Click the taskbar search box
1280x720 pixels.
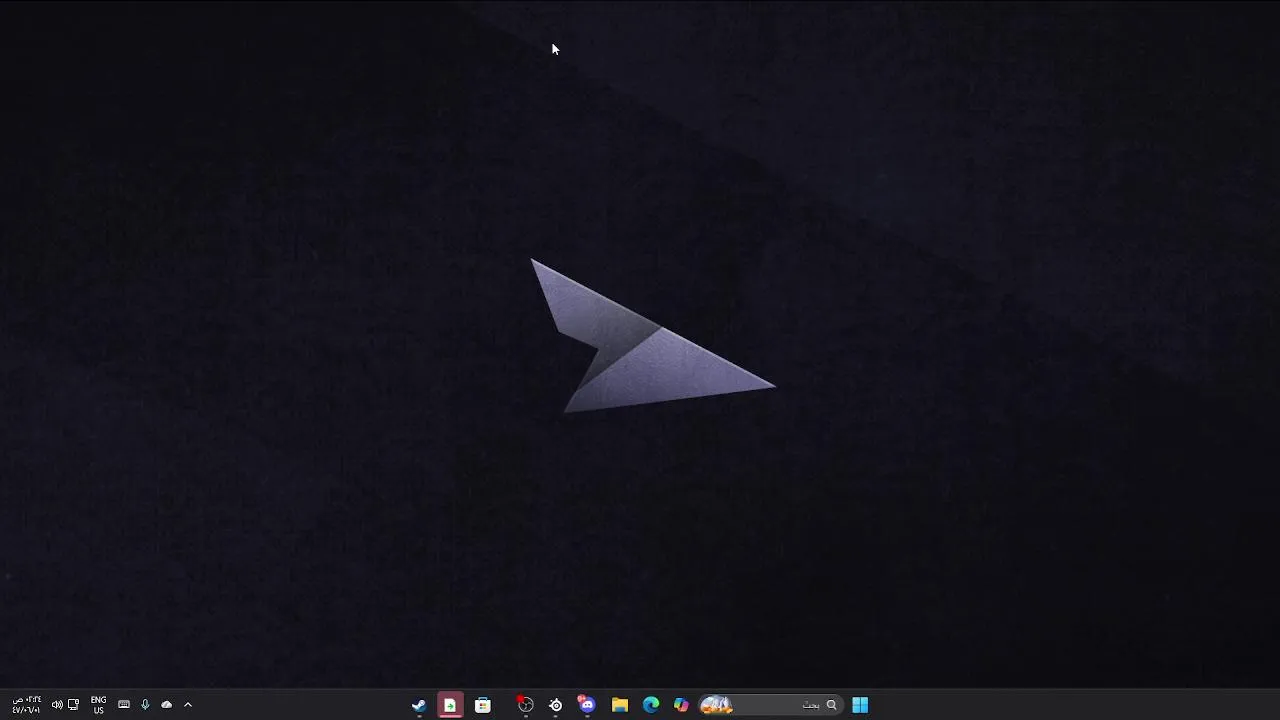coord(770,705)
